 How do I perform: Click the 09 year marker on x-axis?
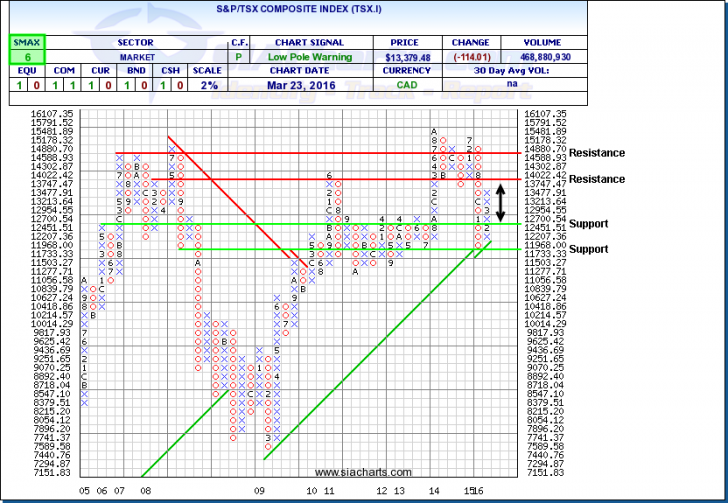click(x=260, y=490)
